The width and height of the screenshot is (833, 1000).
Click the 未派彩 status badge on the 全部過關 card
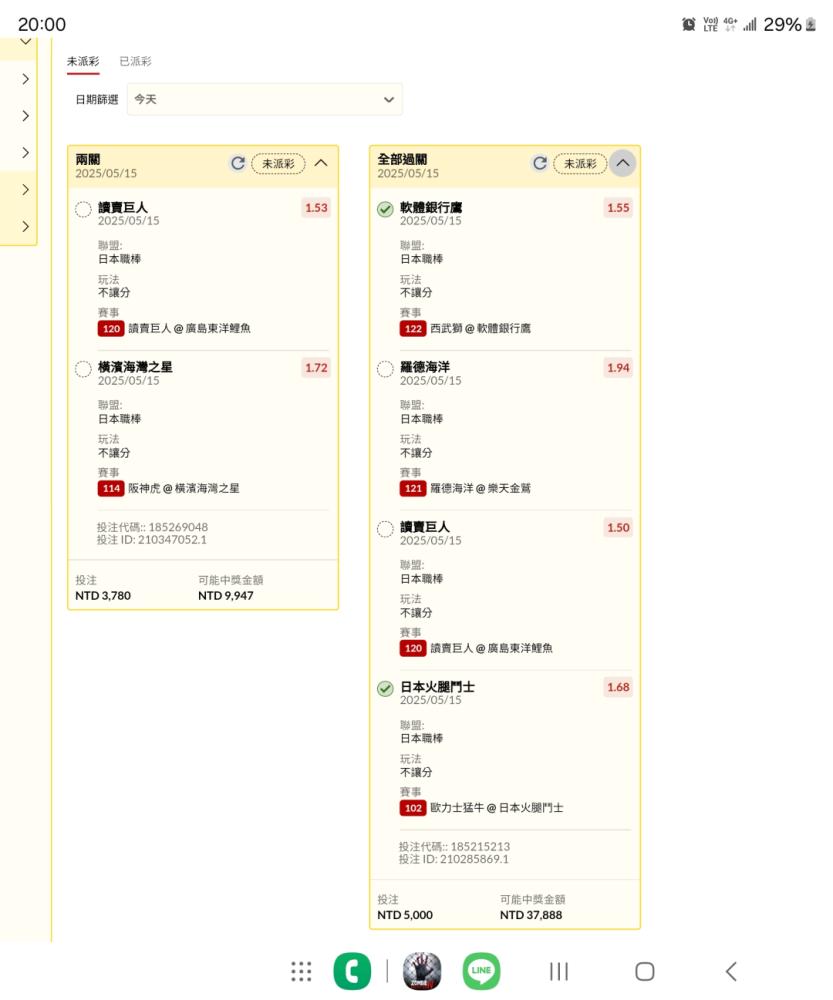(580, 164)
